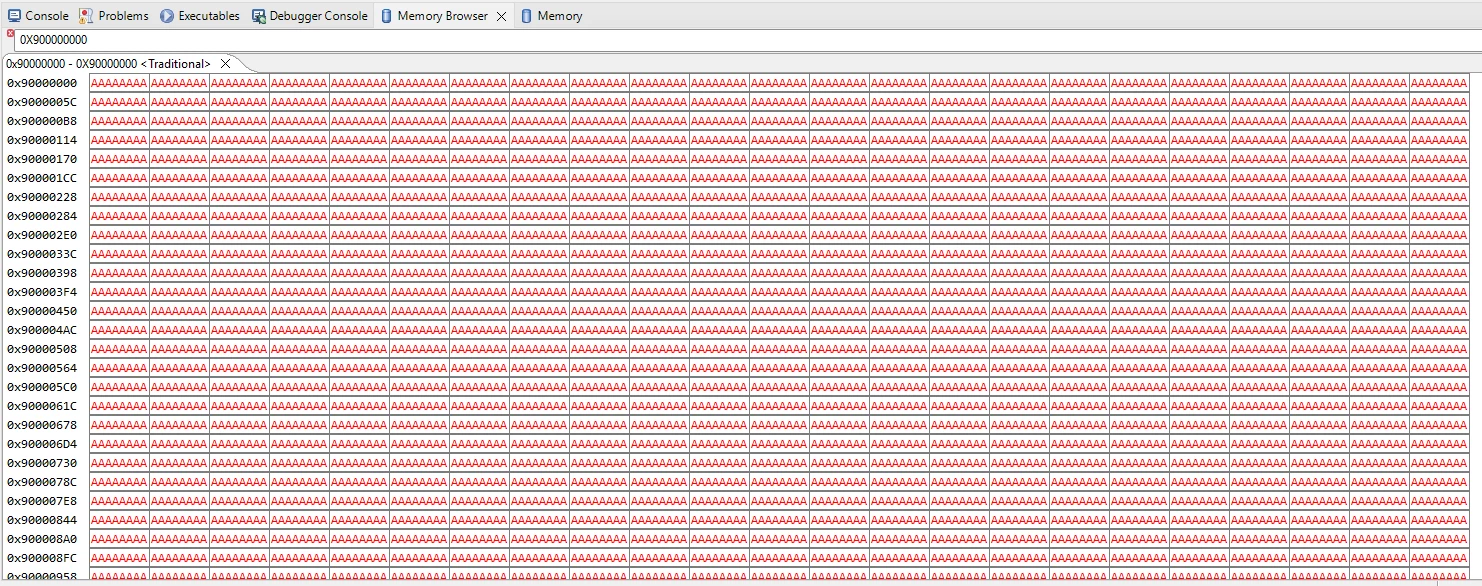Select row address 0x900003F4
This screenshot has width=1482, height=586.
point(42,292)
